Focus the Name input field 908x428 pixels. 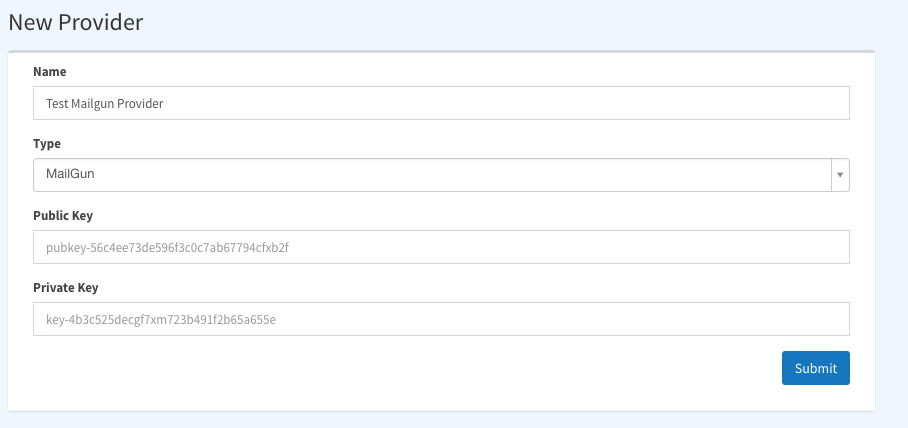click(x=441, y=103)
